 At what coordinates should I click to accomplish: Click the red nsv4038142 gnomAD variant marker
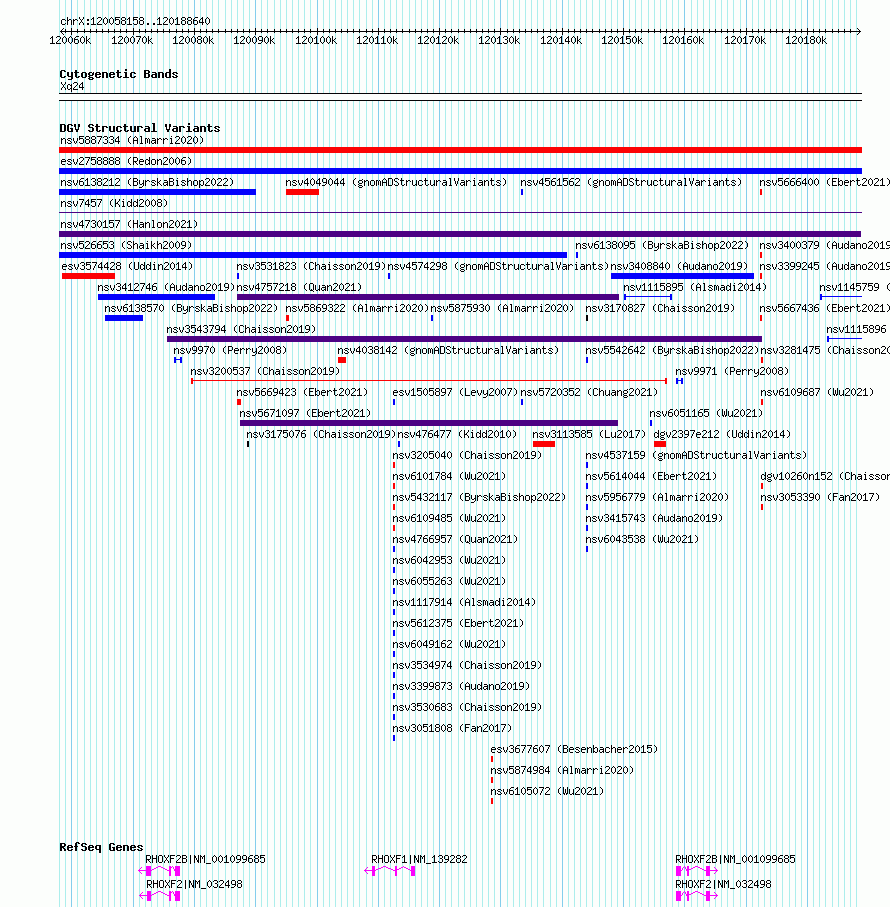(x=342, y=360)
